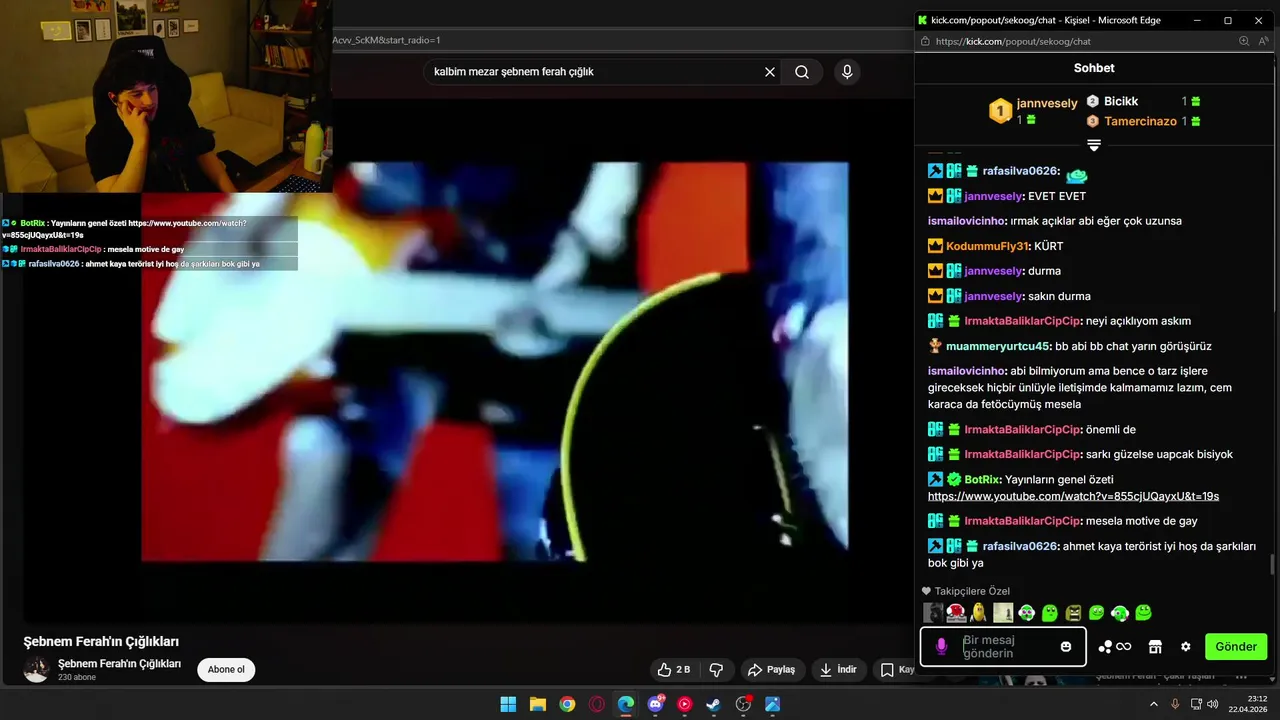Open Discord from the taskbar
This screenshot has height=720, width=1280.
tap(656, 704)
